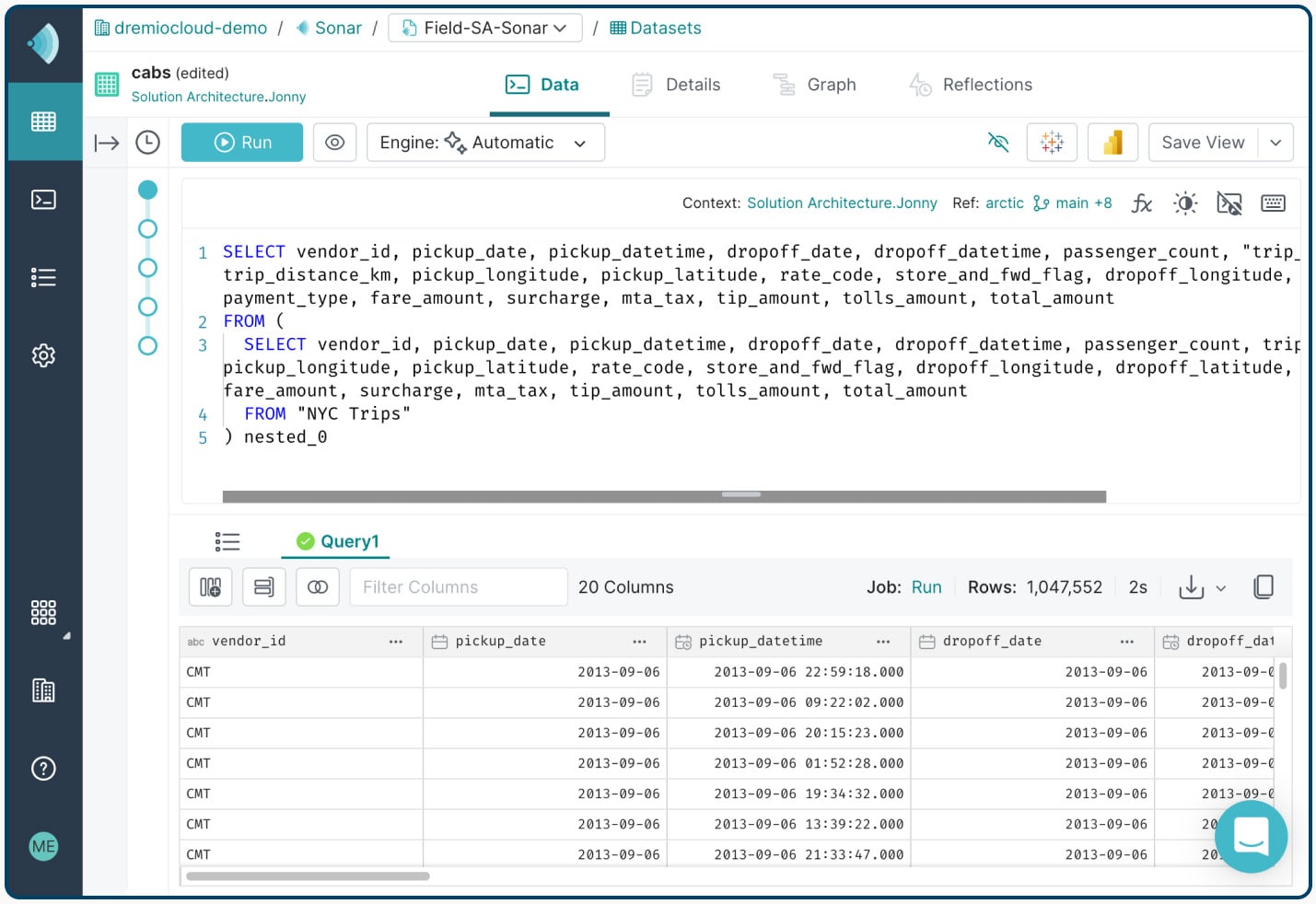The image size is (1316, 904).
Task: Open the SQL Runner icon in the sidebar
Action: pyautogui.click(x=43, y=199)
